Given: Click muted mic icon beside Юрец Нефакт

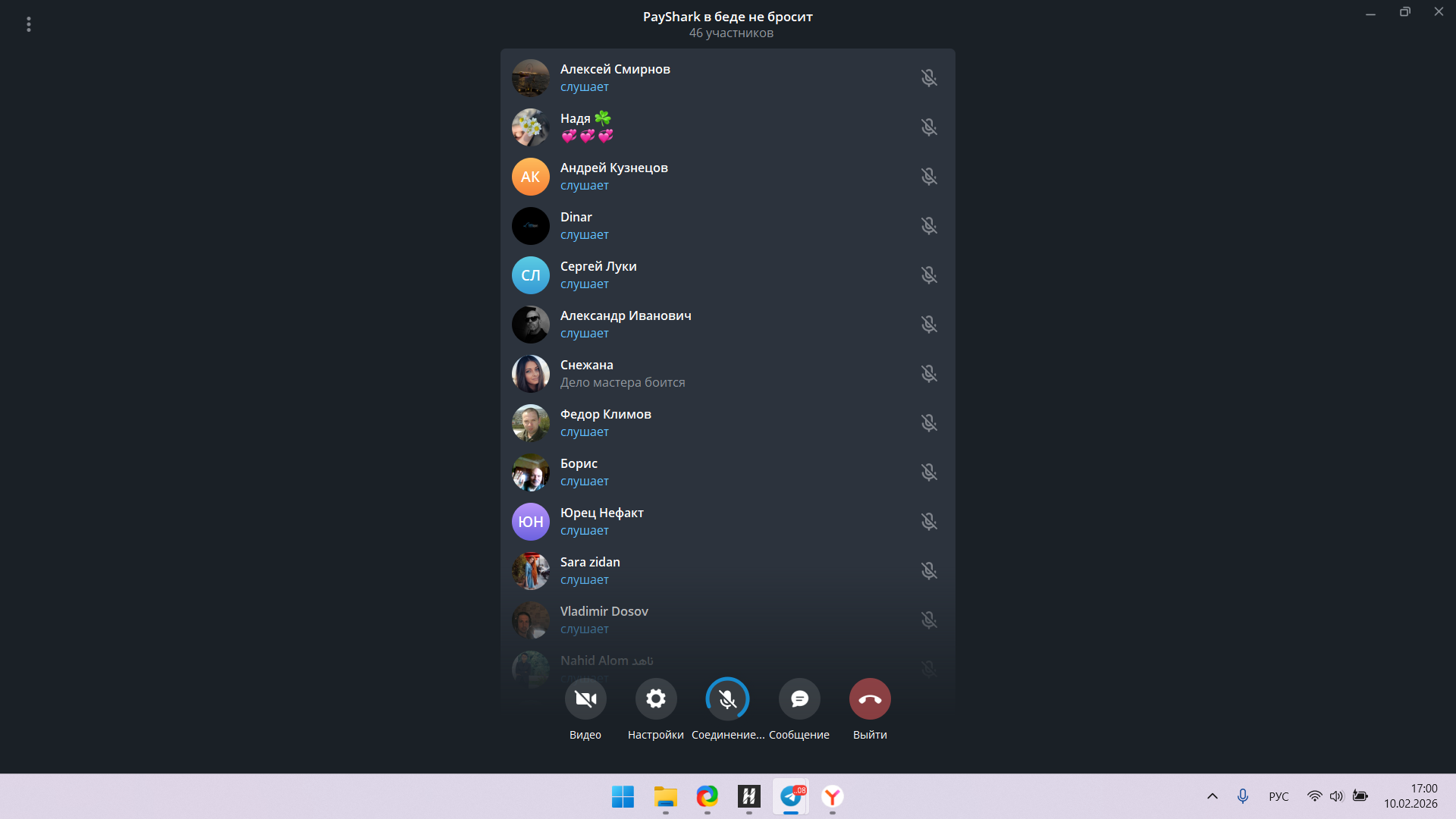Looking at the screenshot, I should (x=929, y=522).
